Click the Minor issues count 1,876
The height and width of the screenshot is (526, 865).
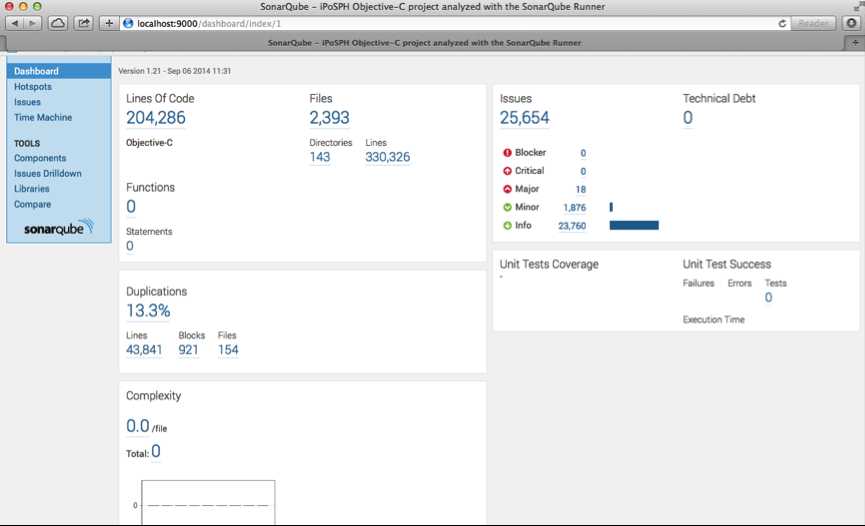(574, 208)
